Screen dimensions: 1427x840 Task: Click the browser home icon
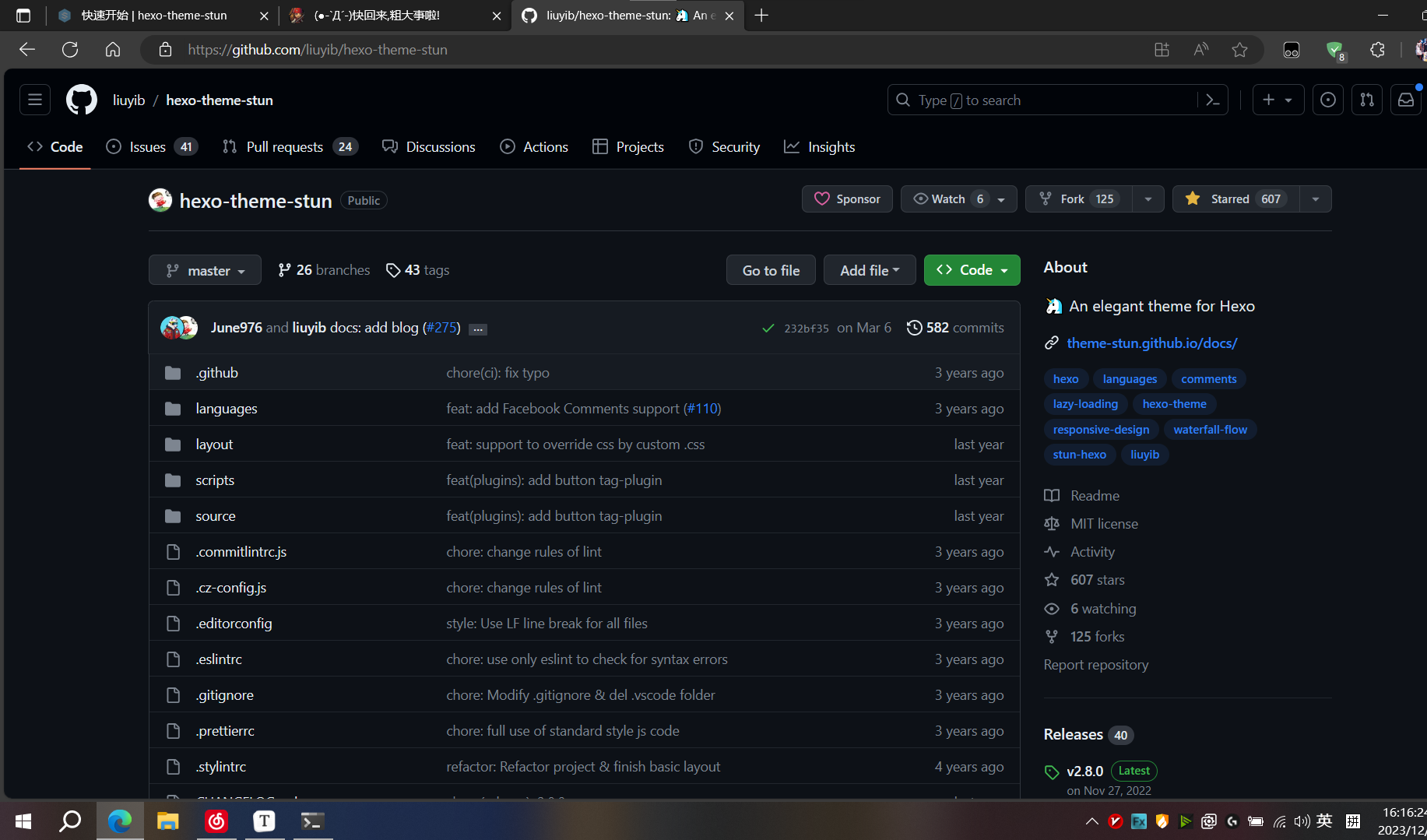tap(113, 50)
